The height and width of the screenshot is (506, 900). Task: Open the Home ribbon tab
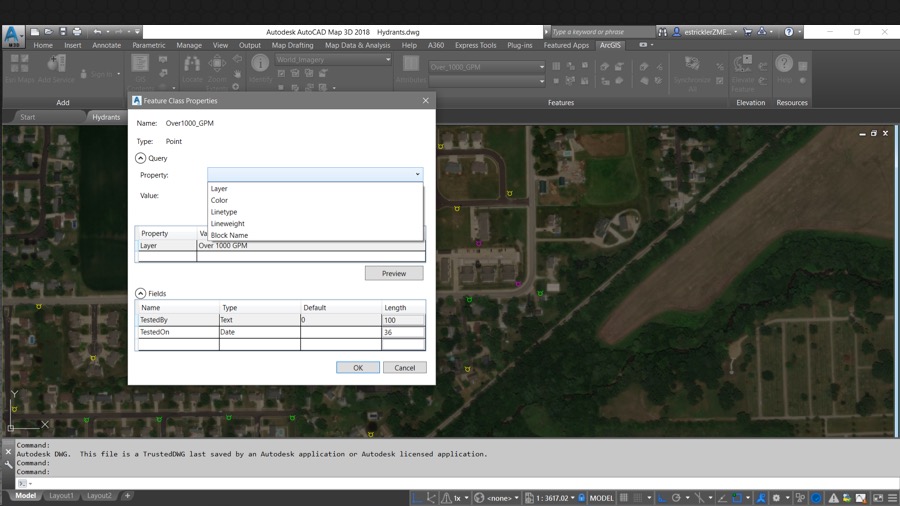[x=42, y=45]
